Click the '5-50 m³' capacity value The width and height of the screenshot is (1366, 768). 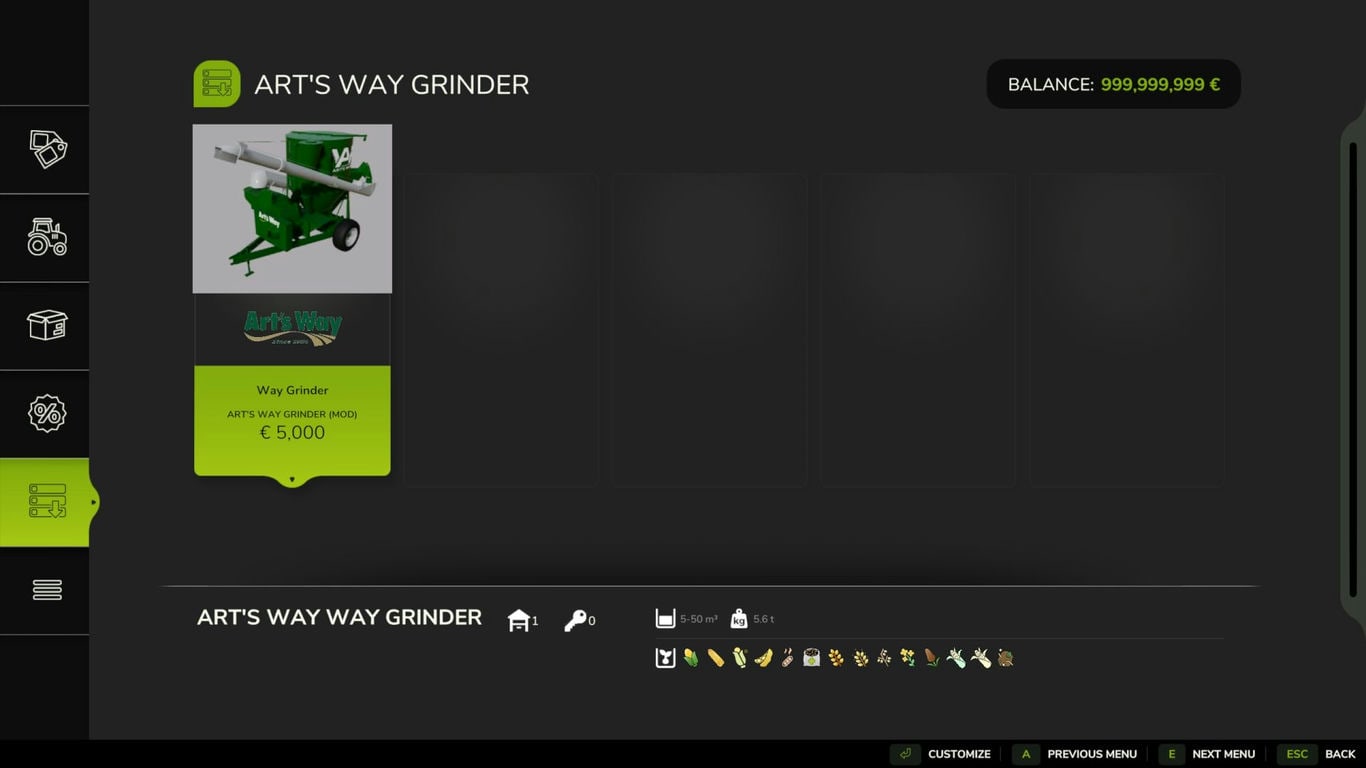click(699, 620)
